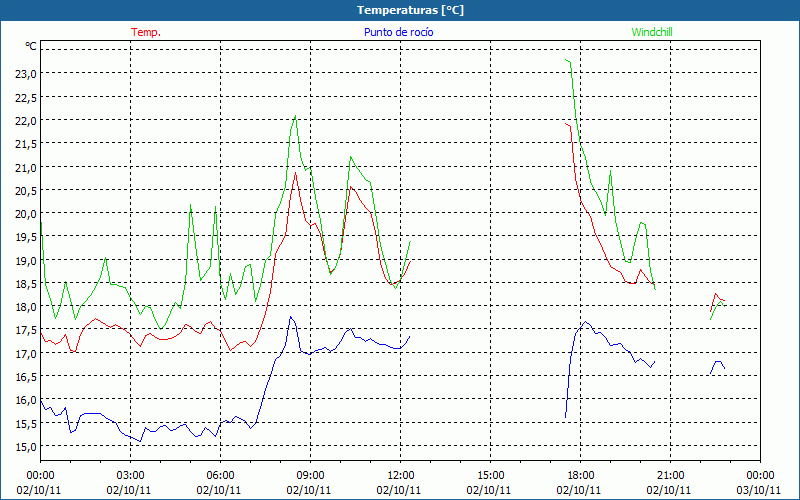Click the red Temp. legend label
Viewport: 800px width, 500px height.
point(146,32)
